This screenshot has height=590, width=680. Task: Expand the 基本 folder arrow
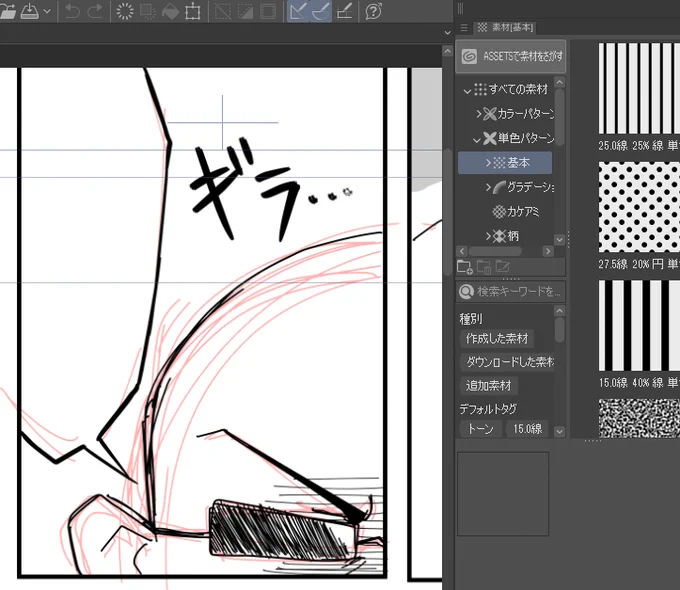pos(488,163)
